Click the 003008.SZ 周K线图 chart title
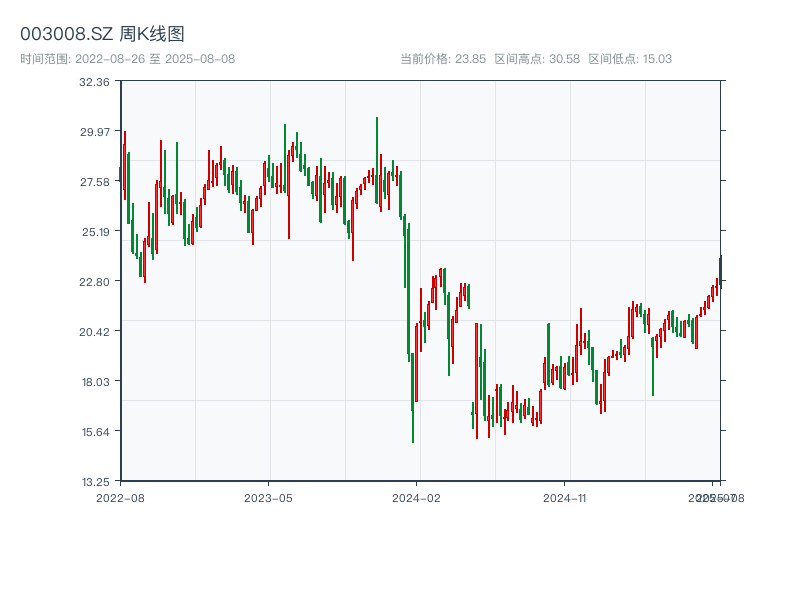This screenshot has height=600, width=800. click(x=102, y=35)
